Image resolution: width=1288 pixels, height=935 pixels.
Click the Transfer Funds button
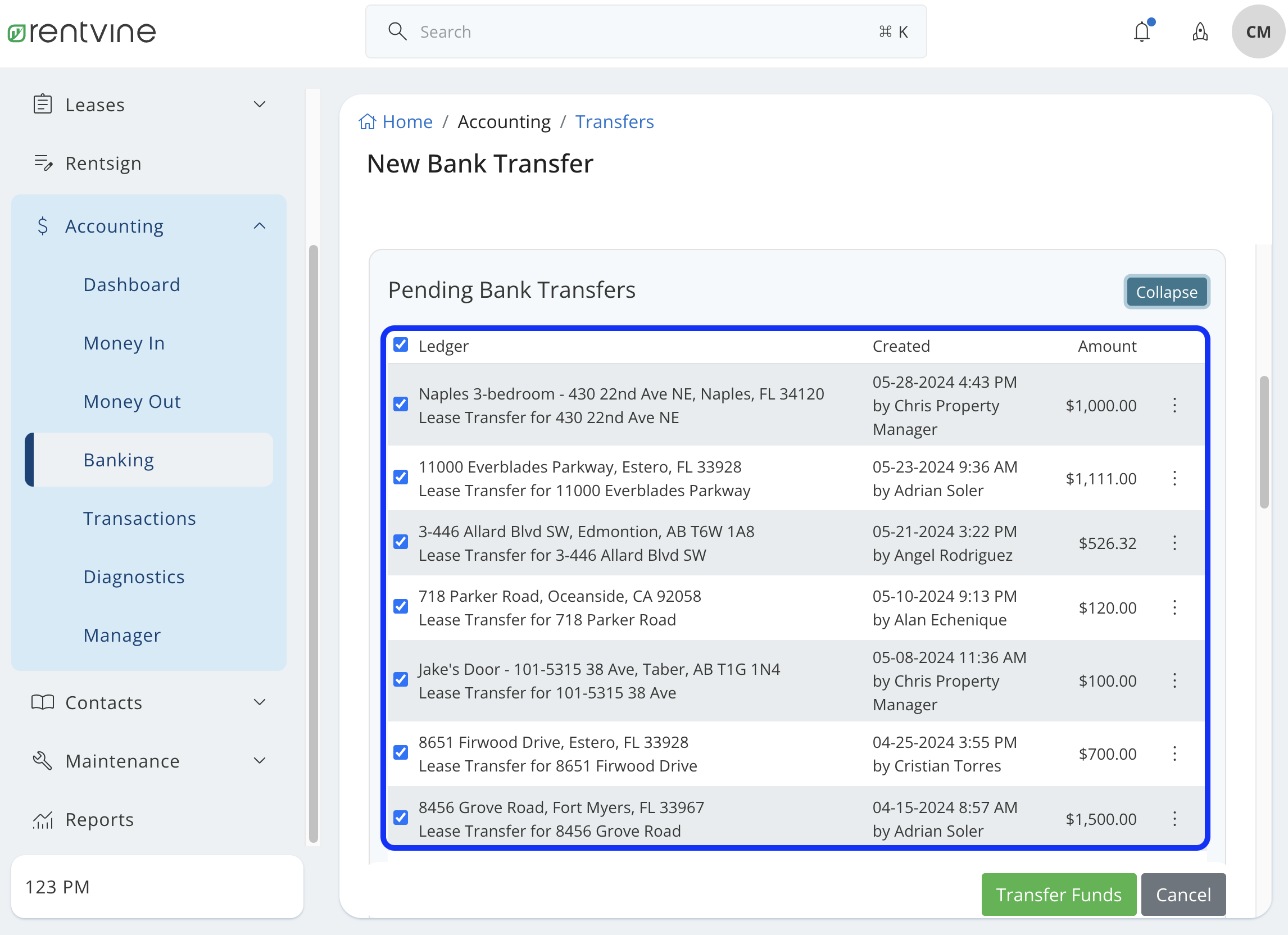click(x=1059, y=894)
